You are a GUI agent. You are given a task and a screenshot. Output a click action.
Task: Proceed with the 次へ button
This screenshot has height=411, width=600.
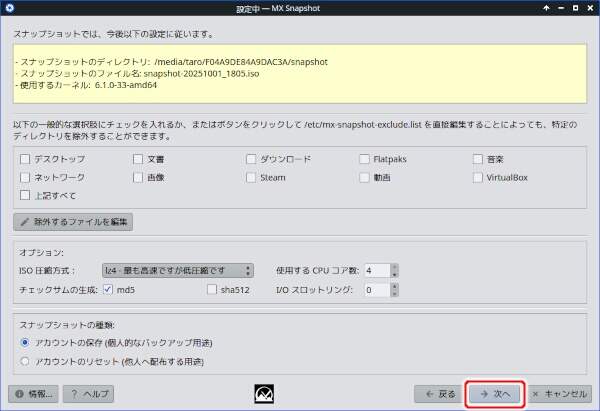point(495,394)
